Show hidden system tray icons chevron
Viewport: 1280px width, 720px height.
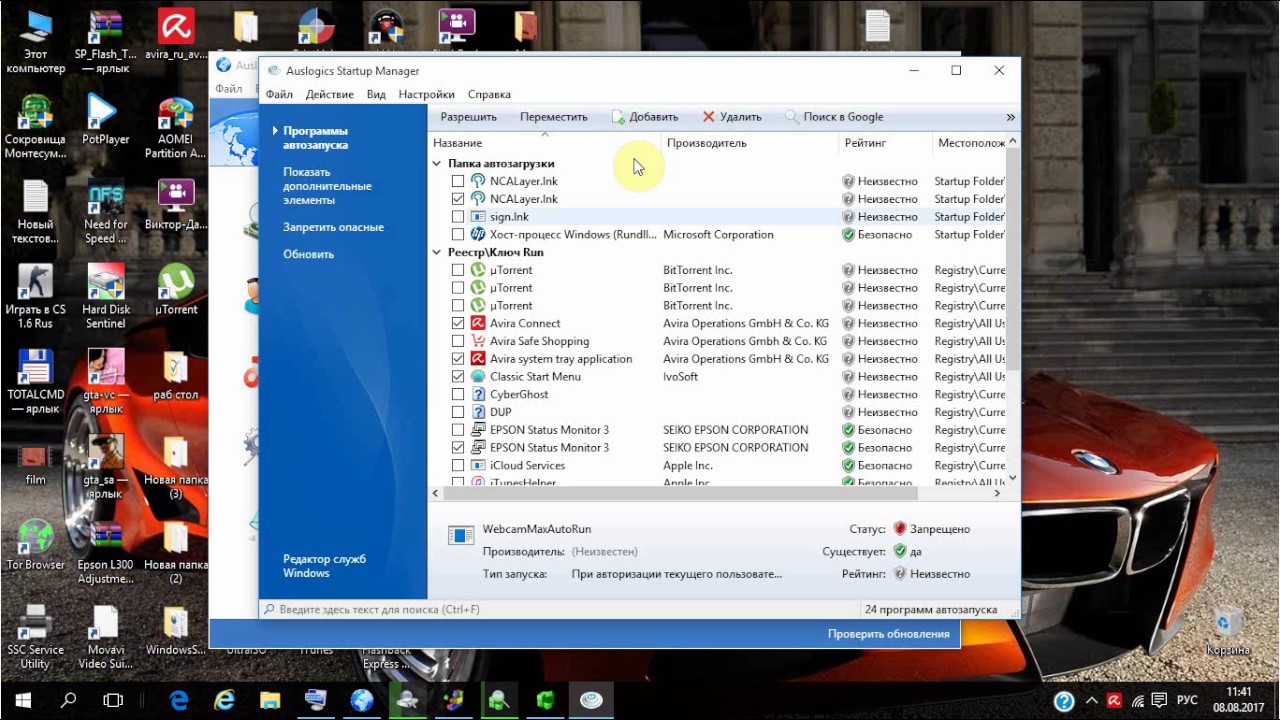tap(1091, 701)
